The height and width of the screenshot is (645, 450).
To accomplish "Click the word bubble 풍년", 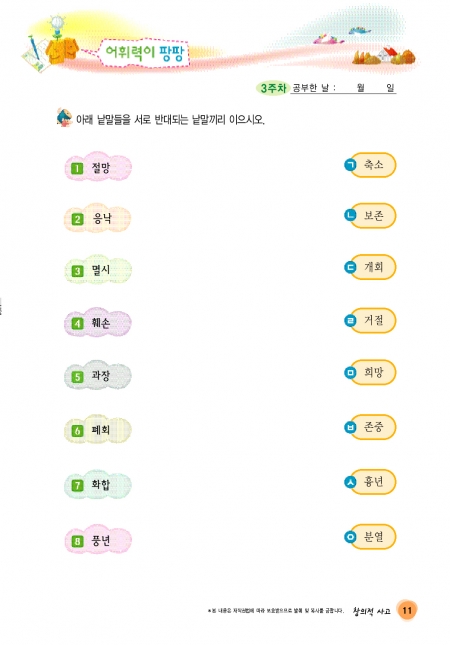I will click(x=98, y=540).
